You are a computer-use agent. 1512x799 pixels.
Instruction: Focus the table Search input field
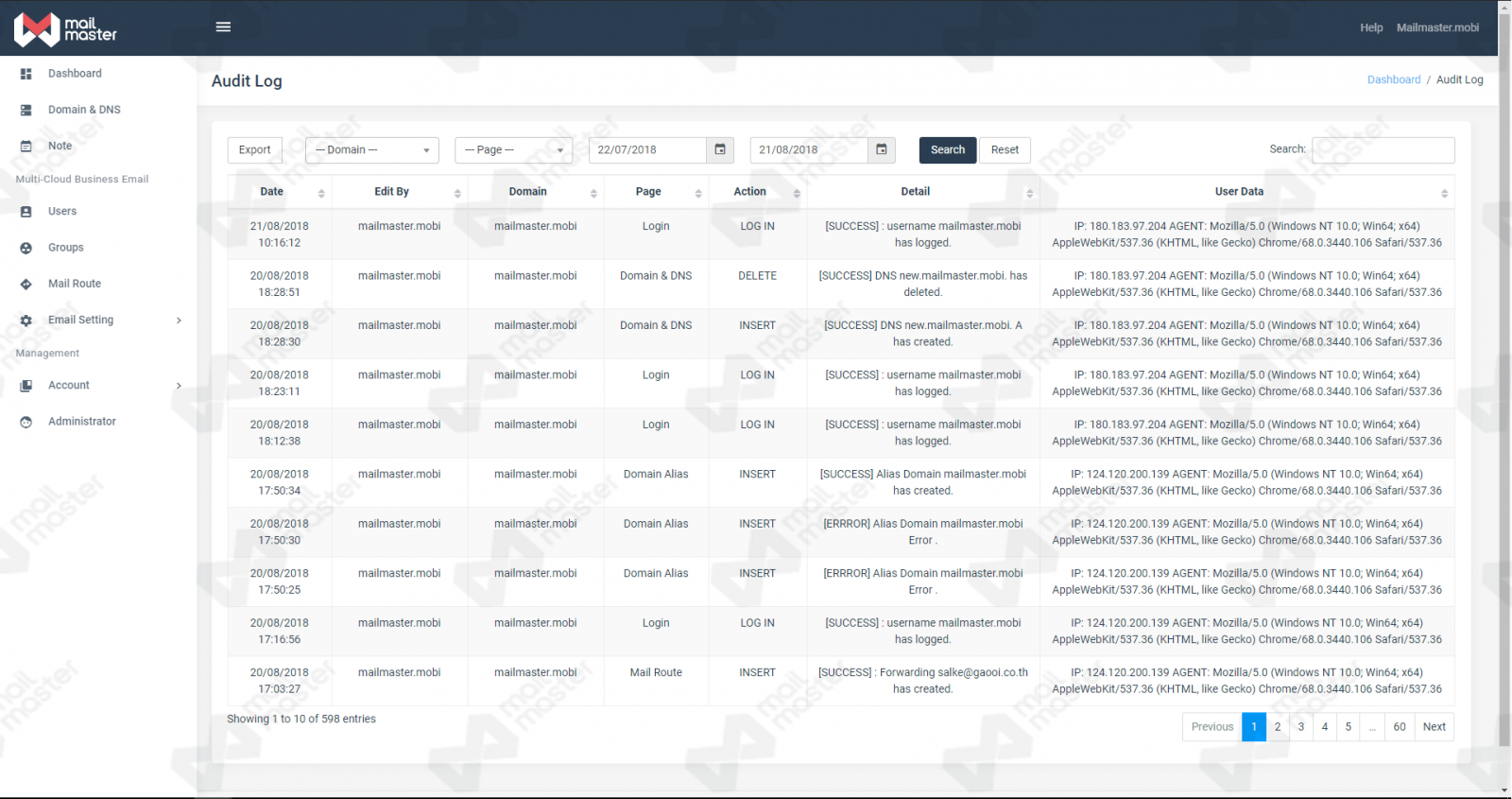click(x=1383, y=150)
